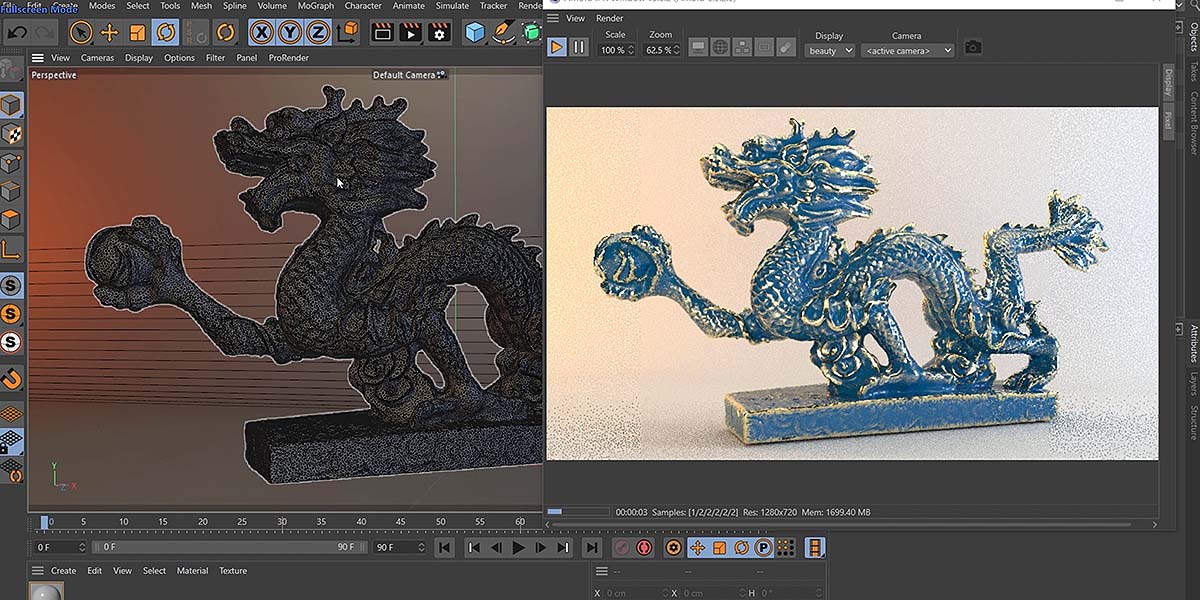Click Render View clapperboard icon

click(x=381, y=32)
